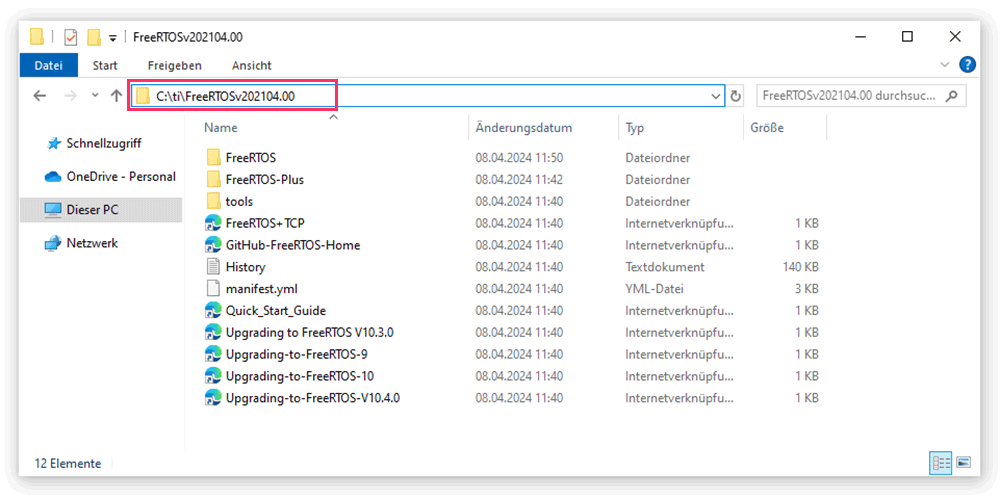Sort by the Name column header
This screenshot has width=1000, height=500.
[221, 128]
